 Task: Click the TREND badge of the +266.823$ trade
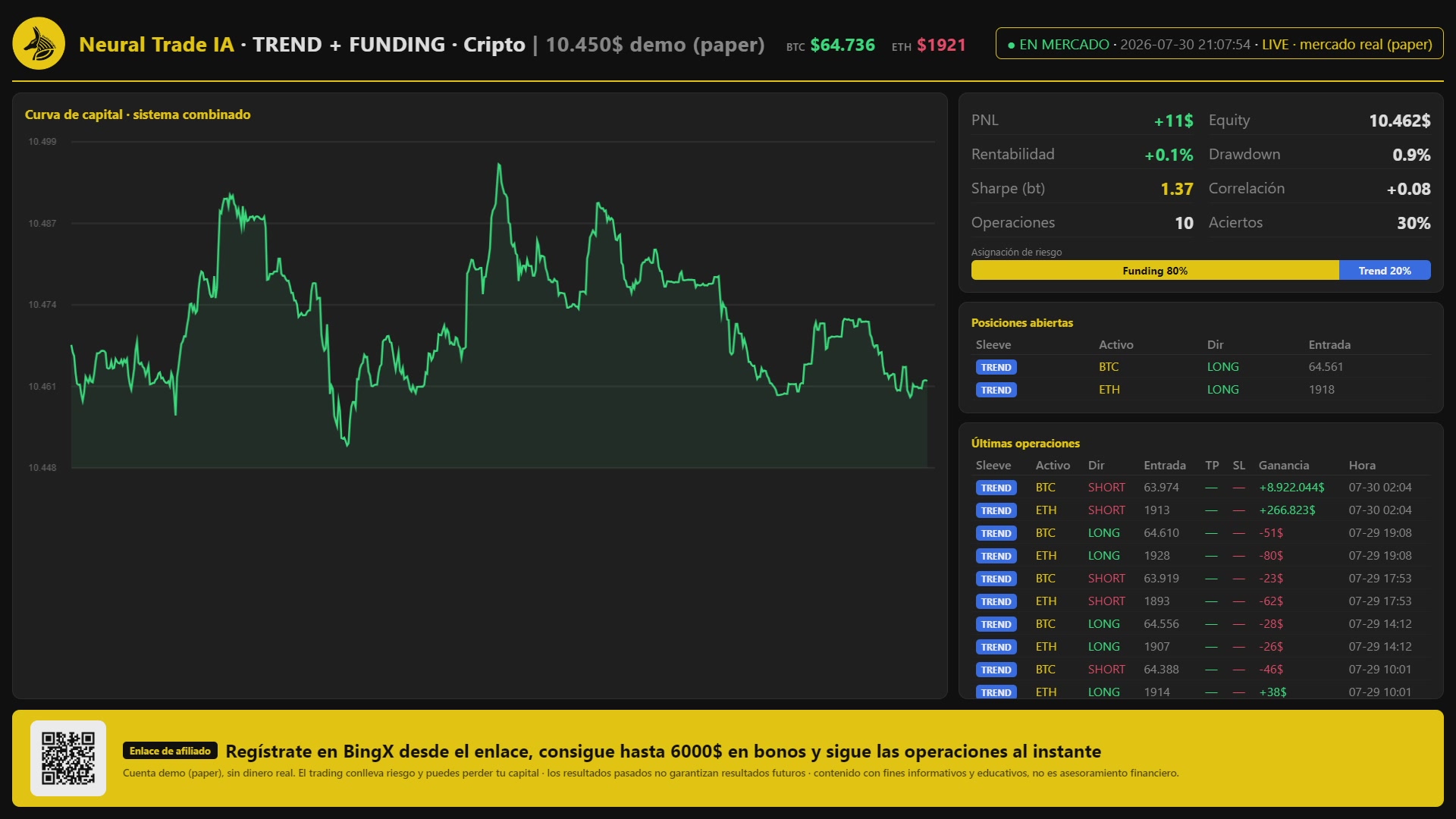pos(996,510)
